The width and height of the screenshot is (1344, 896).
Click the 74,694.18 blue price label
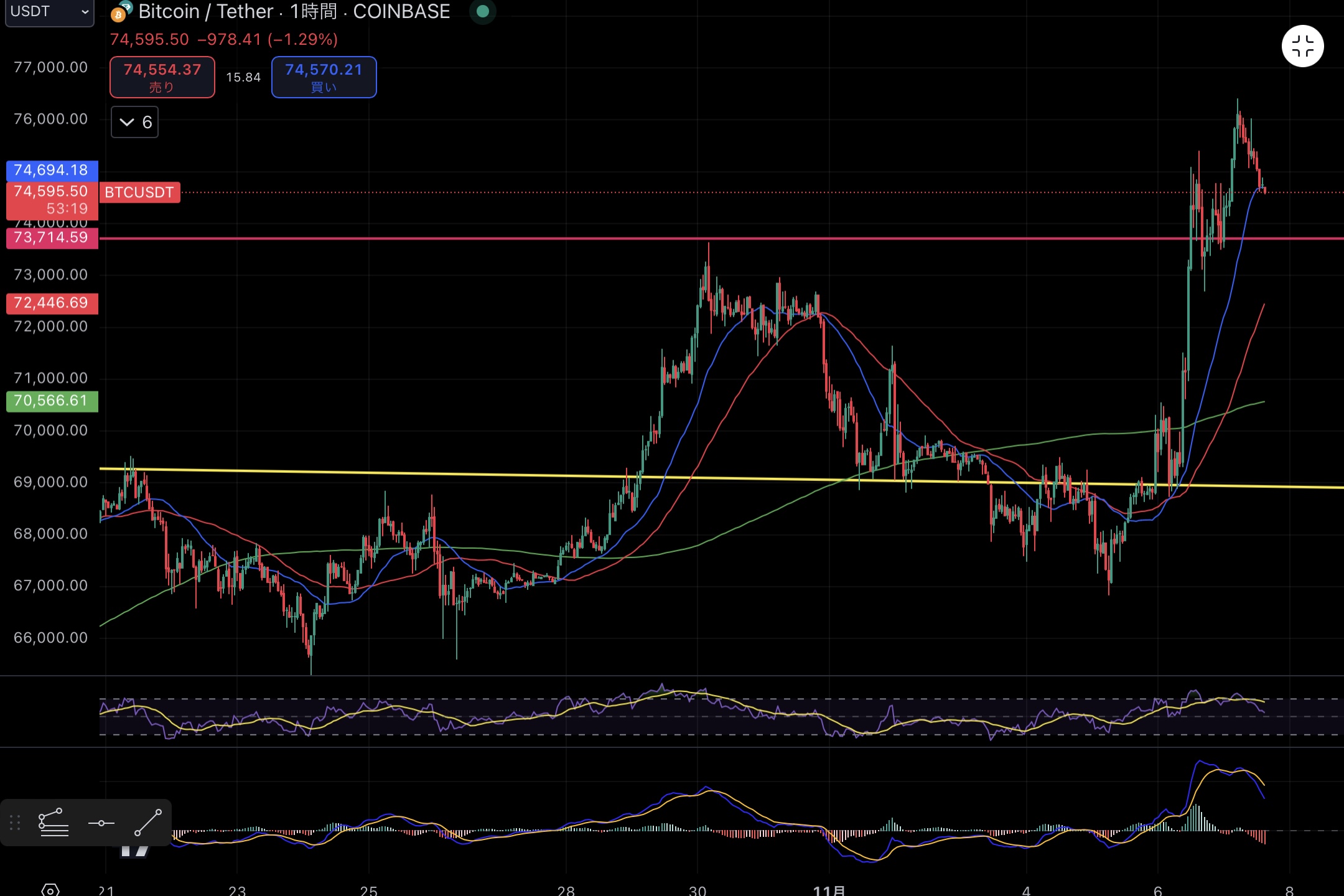point(52,170)
